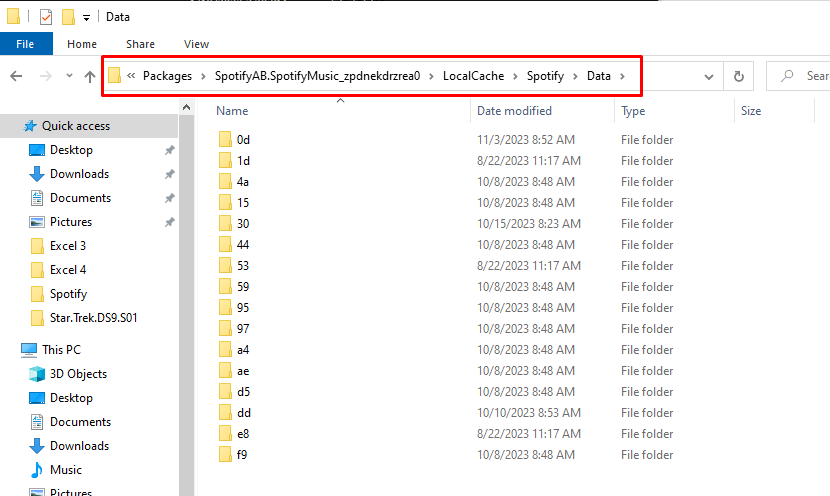Switch to the View ribbon tab
Viewport: 830px width, 496px height.
click(196, 44)
